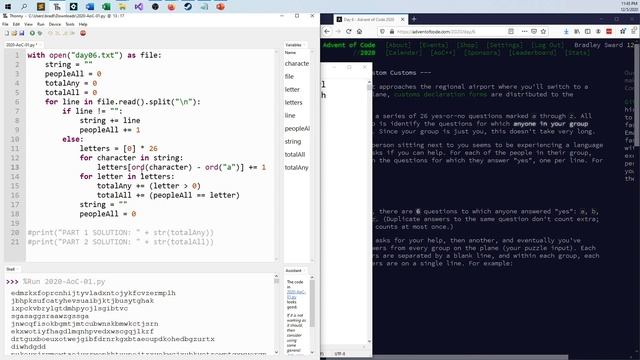Viewport: 640px width, 360px height.
Task: Click the Thonny taskbar icon
Action: click(57, 7)
